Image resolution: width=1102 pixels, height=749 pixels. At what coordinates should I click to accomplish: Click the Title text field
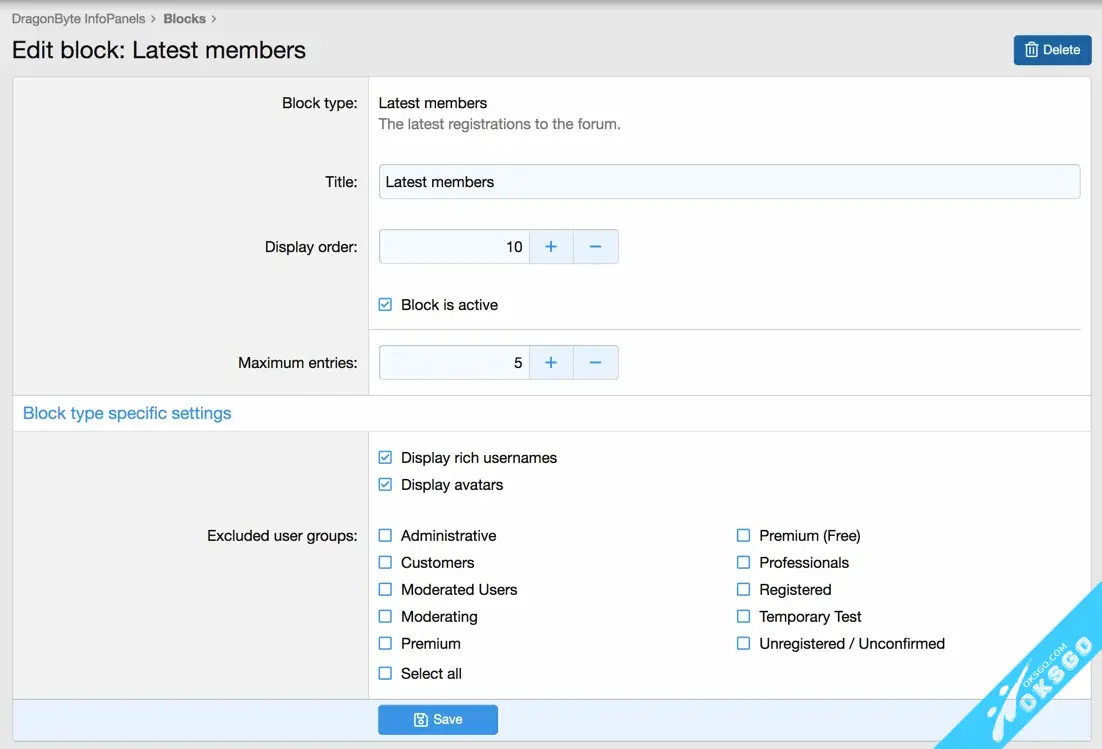pos(729,182)
